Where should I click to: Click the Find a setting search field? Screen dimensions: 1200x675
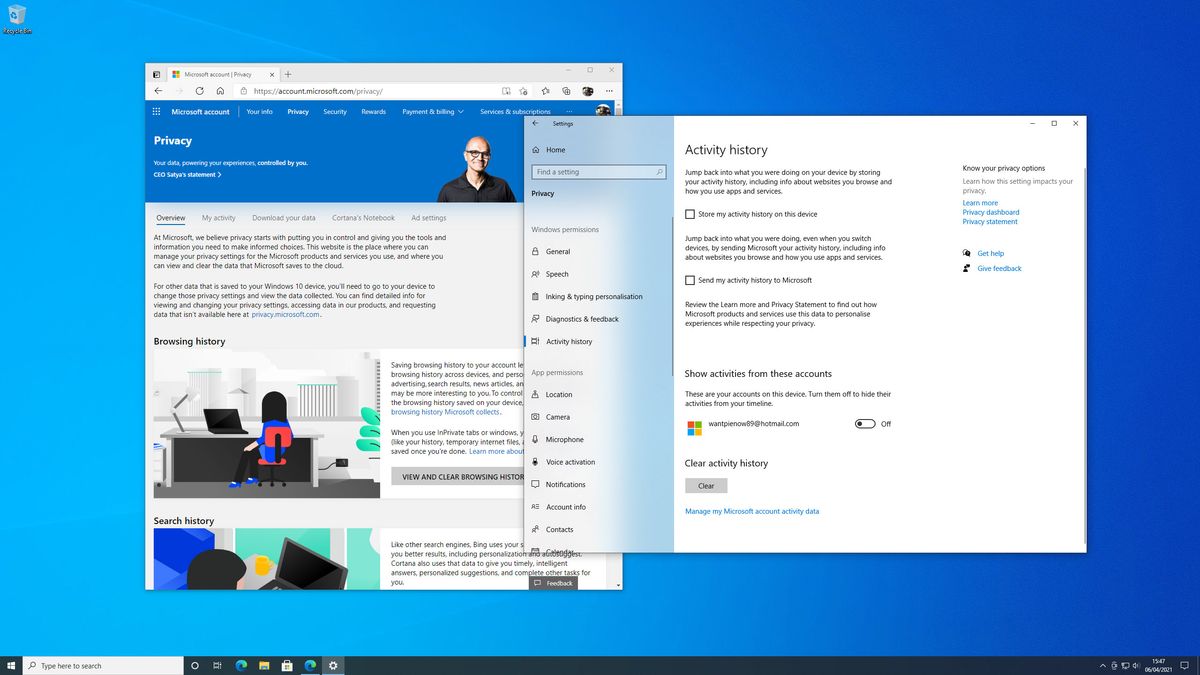point(598,171)
